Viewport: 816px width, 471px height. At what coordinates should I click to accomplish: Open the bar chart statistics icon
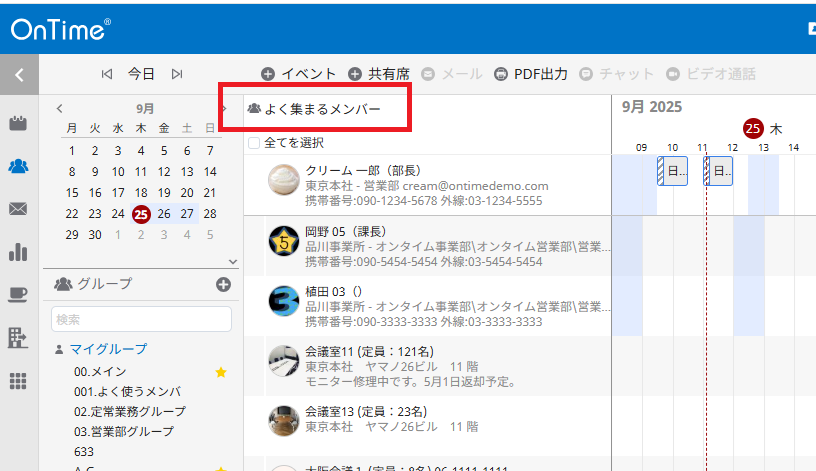[18, 251]
